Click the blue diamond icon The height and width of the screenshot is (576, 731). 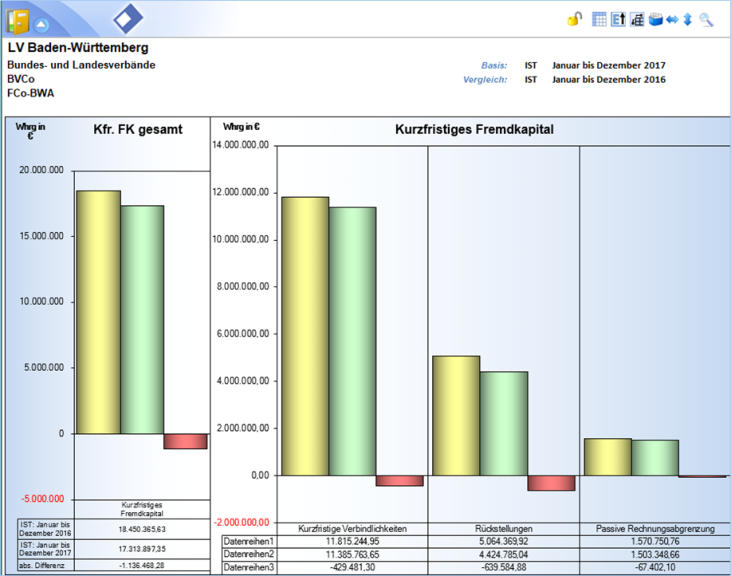point(128,18)
